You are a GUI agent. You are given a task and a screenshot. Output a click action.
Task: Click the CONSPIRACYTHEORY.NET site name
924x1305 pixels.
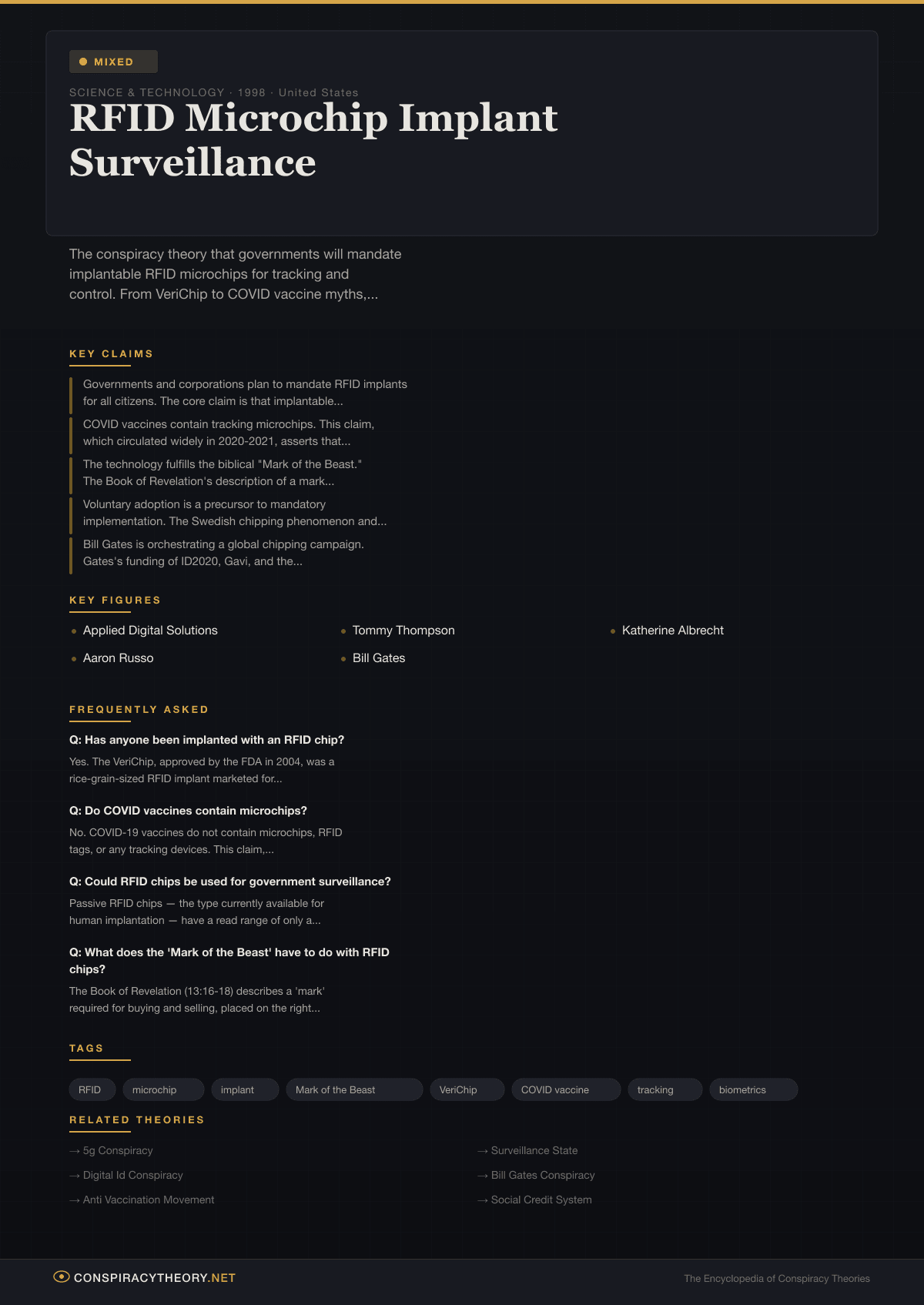coord(155,1277)
